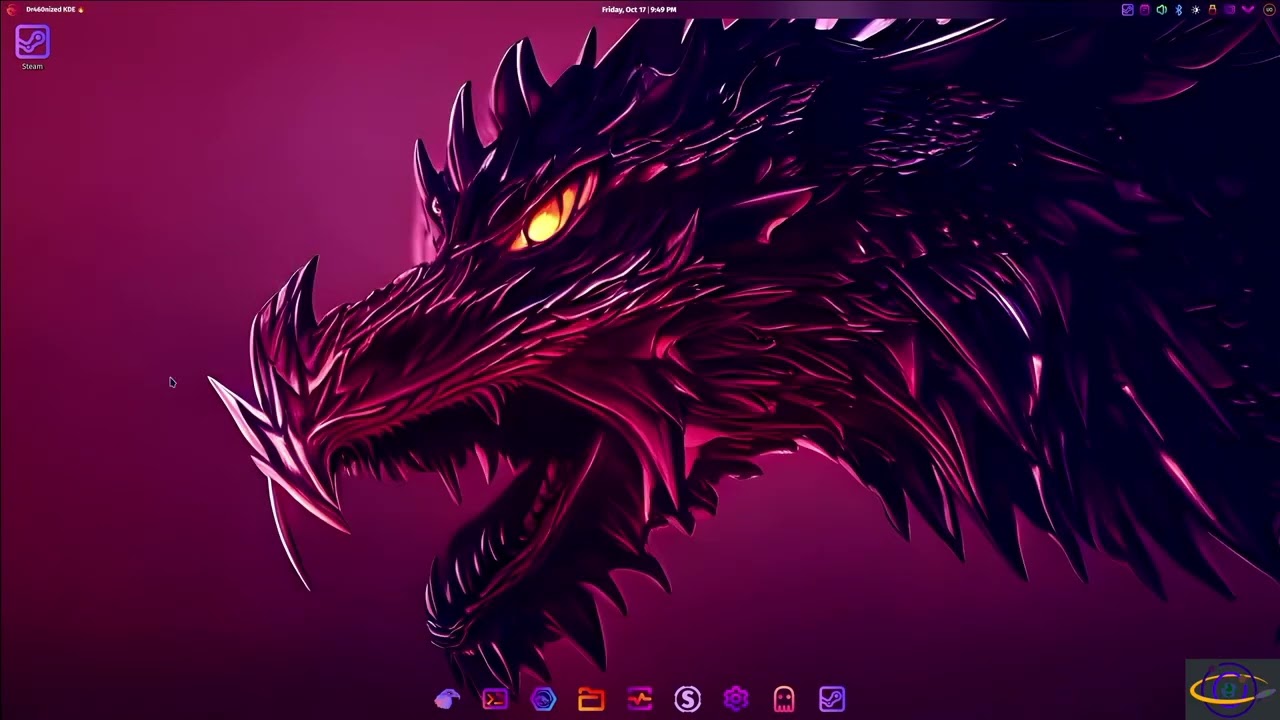Open the hexagon browser icon in the dock

click(543, 699)
